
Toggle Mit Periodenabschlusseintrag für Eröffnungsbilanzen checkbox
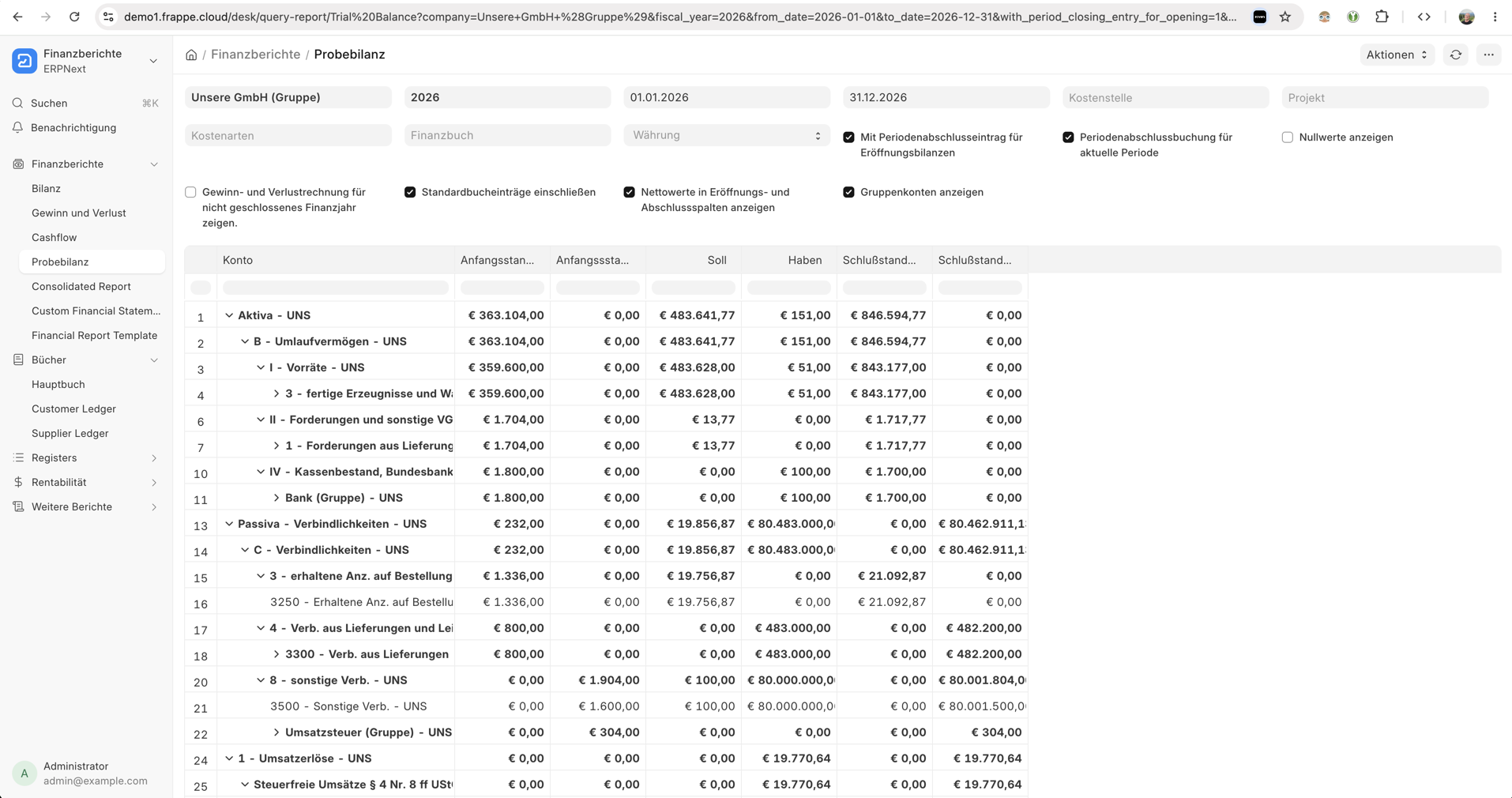click(x=849, y=137)
